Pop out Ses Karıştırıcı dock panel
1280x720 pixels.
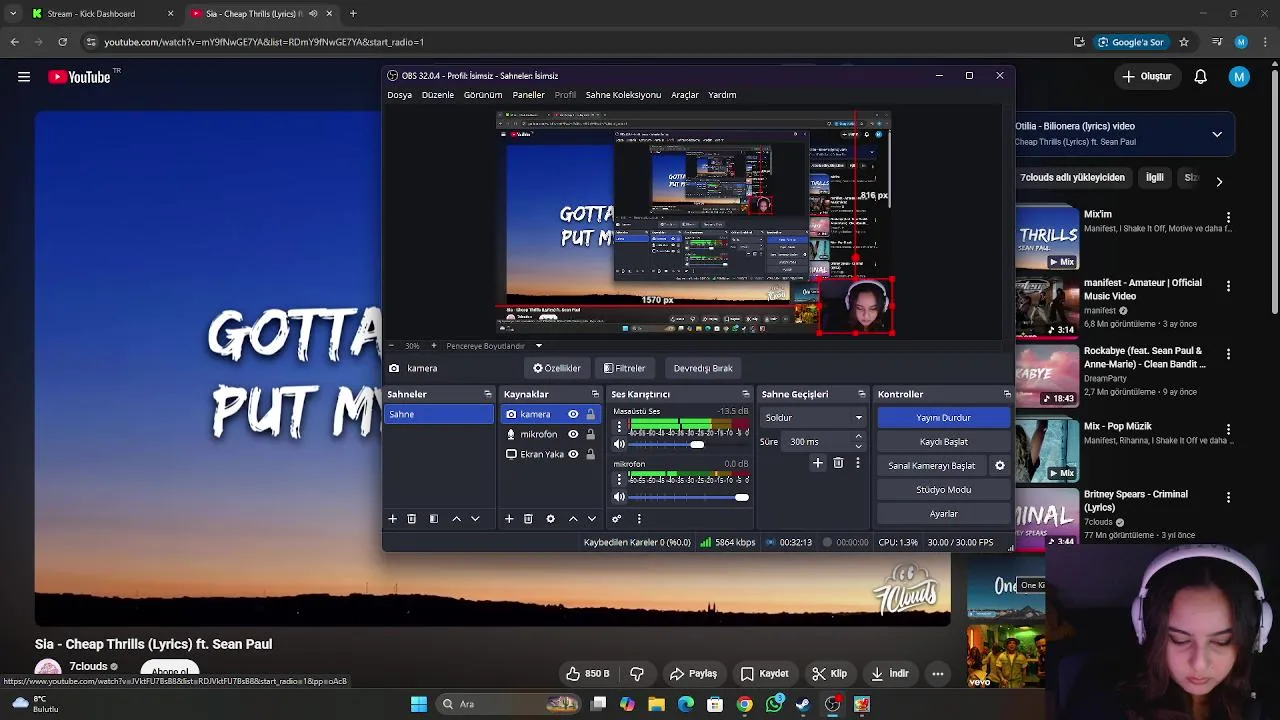click(x=745, y=394)
